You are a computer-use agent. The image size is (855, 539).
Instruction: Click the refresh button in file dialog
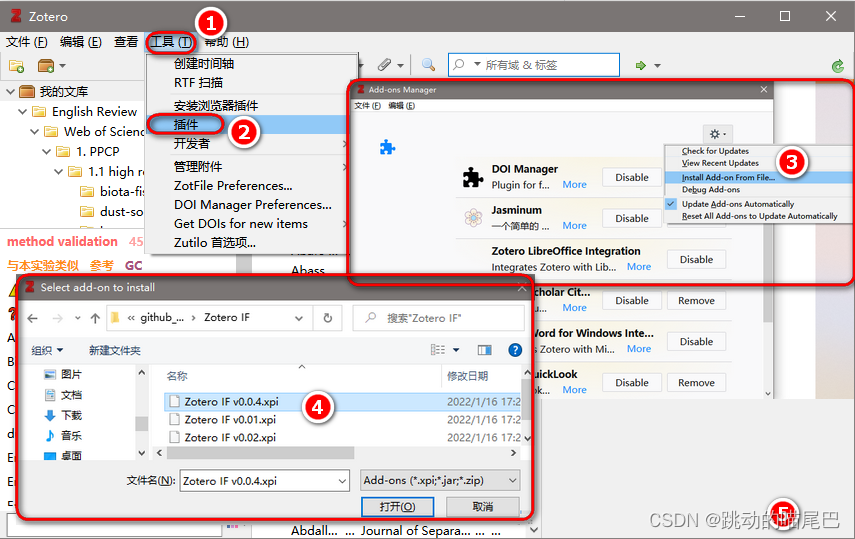(x=328, y=318)
